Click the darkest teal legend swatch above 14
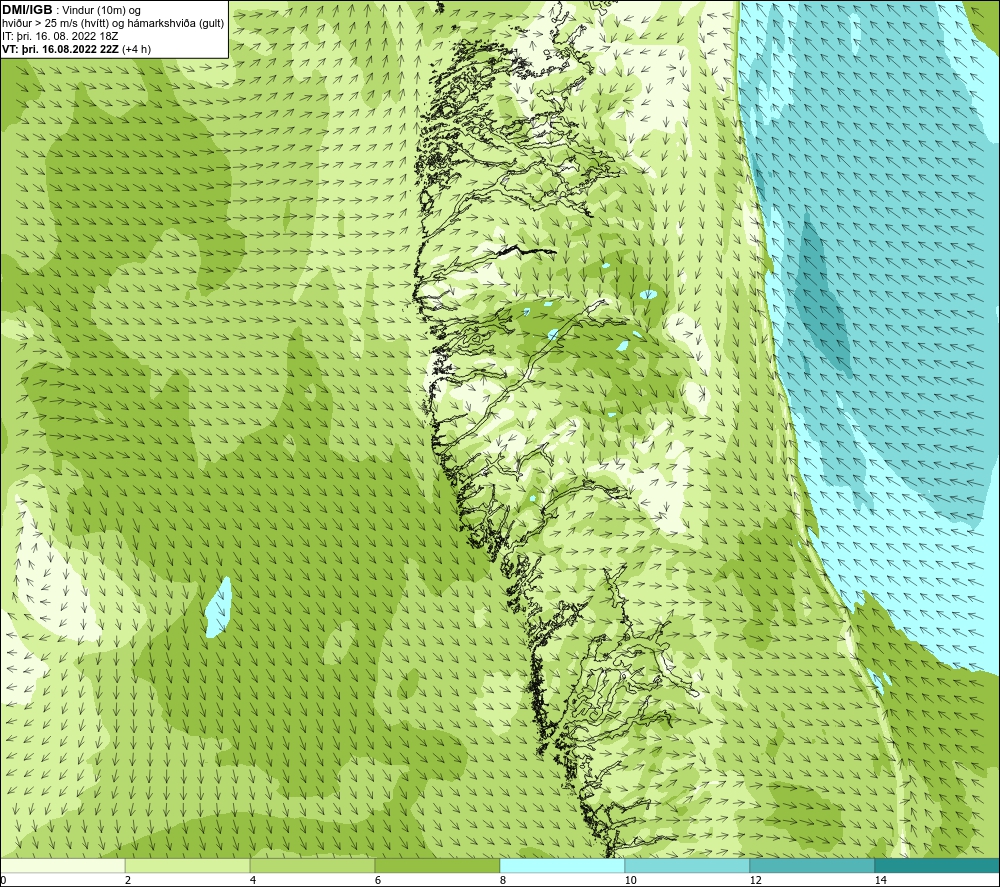 (x=938, y=865)
